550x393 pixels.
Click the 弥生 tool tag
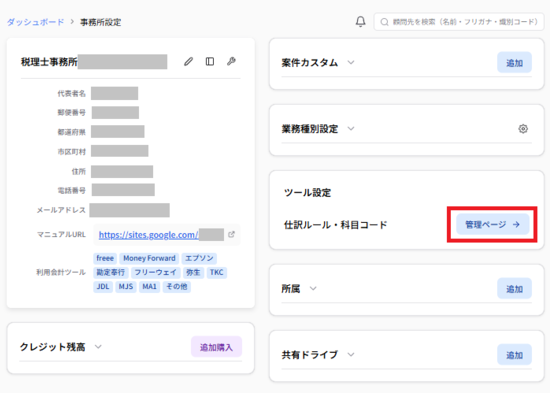point(193,273)
